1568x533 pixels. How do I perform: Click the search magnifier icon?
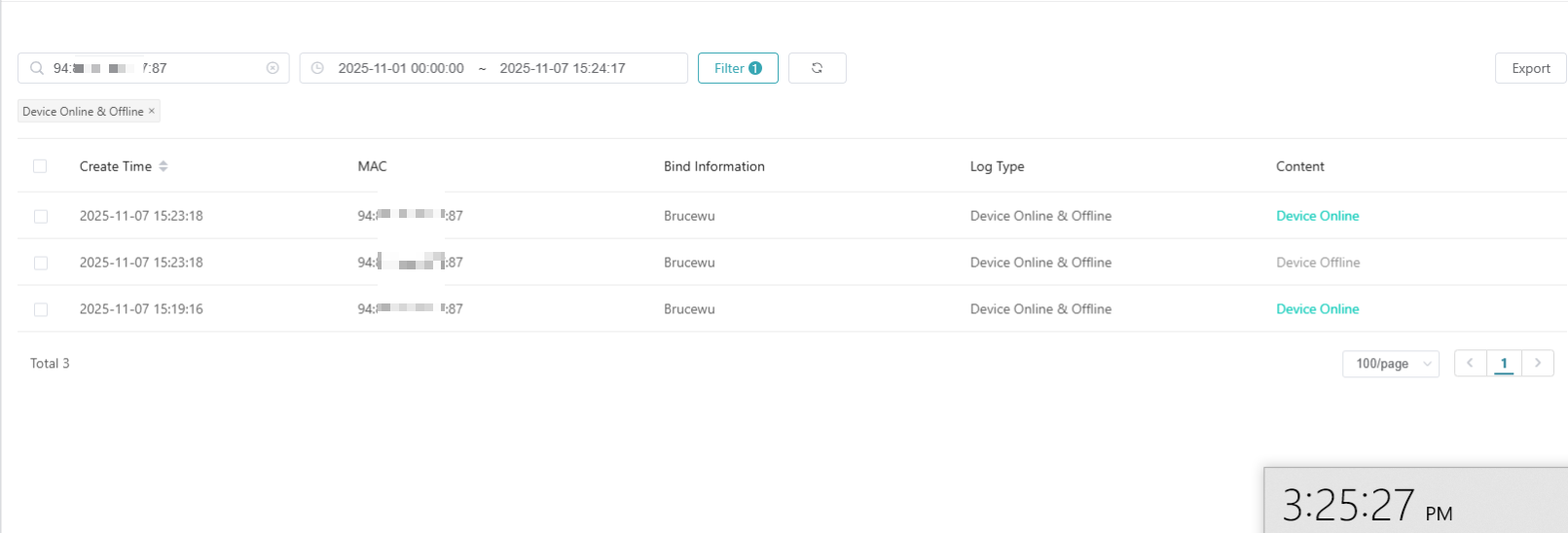tap(37, 68)
